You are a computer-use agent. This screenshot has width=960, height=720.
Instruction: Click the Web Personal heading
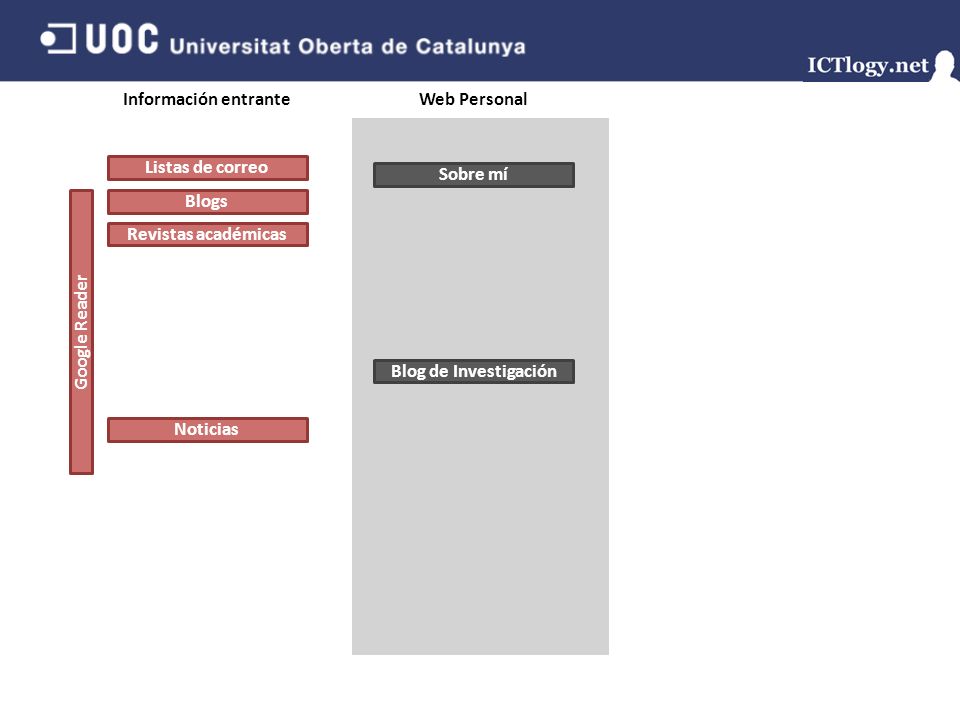click(x=473, y=99)
